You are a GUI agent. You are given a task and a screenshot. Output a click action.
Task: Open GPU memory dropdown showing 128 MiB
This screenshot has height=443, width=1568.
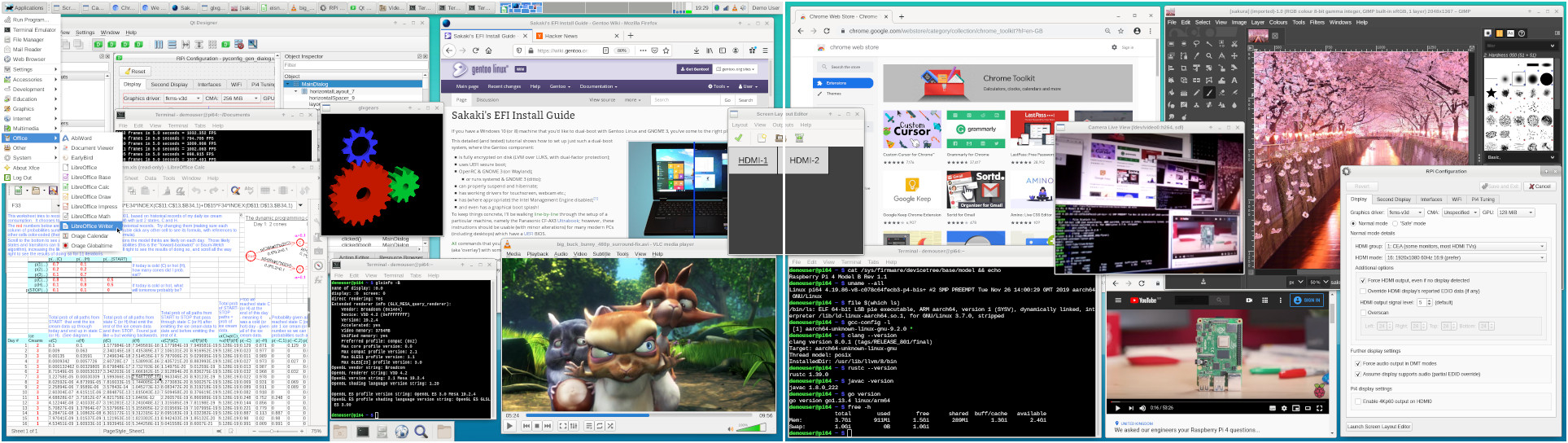point(1515,213)
